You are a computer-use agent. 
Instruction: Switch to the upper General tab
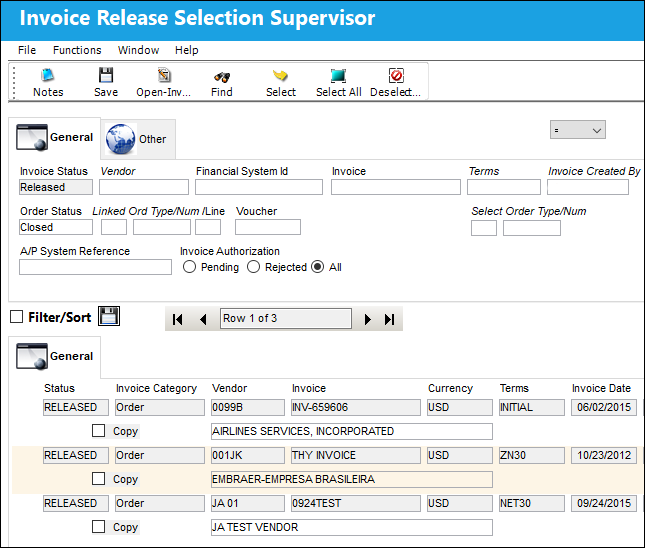(x=54, y=138)
